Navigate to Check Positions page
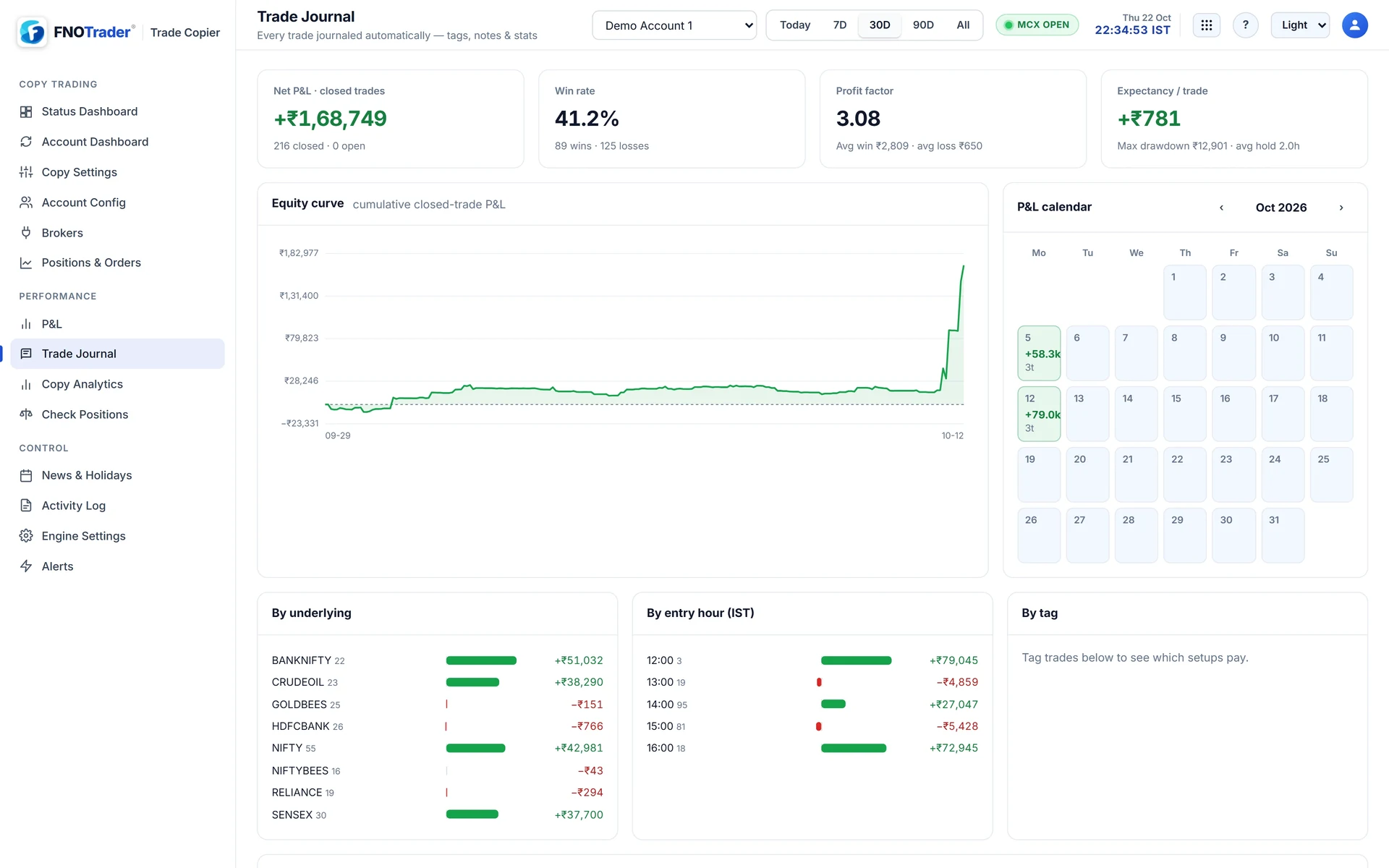Image resolution: width=1389 pixels, height=868 pixels. (x=117, y=414)
